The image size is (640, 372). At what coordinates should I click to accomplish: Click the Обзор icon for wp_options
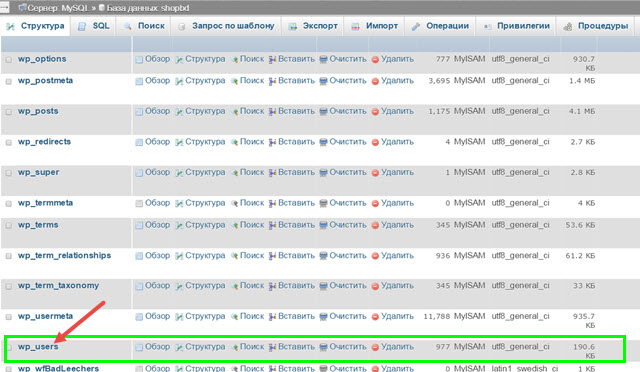[139, 60]
